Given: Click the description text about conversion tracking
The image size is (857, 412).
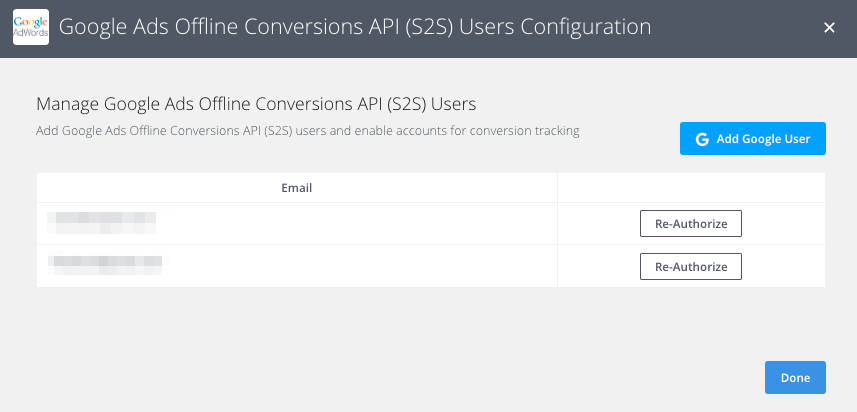Looking at the screenshot, I should (x=308, y=131).
